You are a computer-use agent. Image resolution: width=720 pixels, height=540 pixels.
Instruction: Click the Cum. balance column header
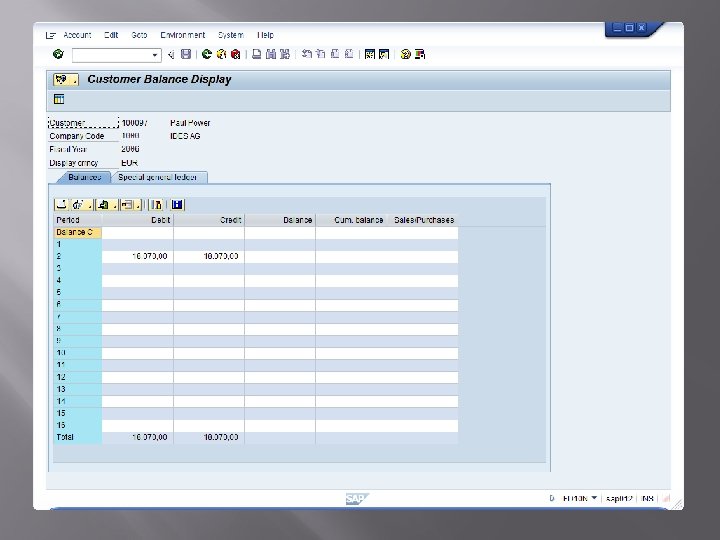coord(352,220)
